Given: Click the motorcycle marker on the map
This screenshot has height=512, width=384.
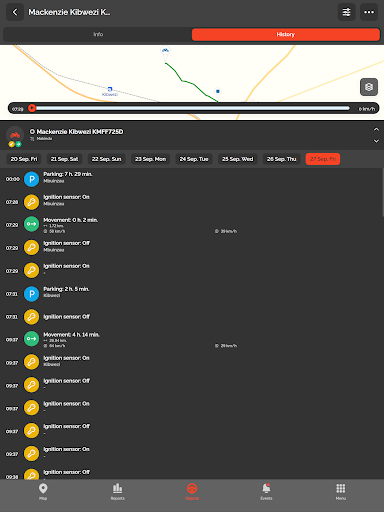Looking at the screenshot, I should point(165,52).
